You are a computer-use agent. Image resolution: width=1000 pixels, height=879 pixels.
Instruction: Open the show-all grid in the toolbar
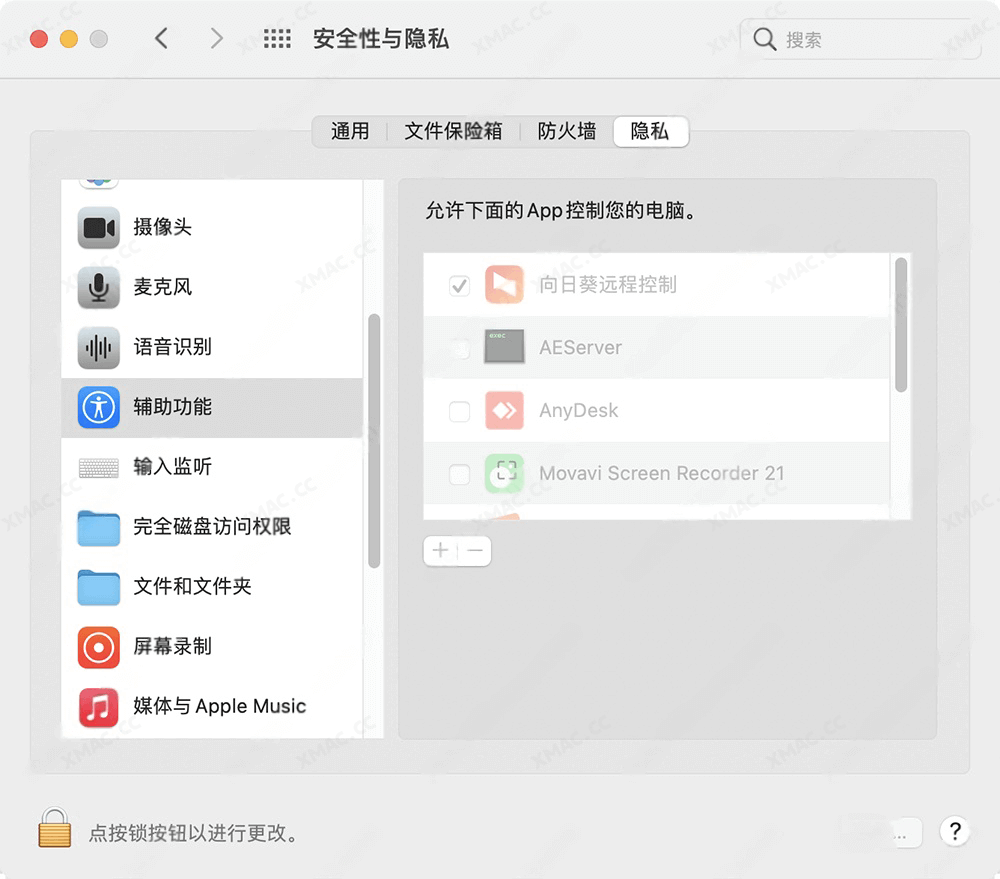pos(276,38)
